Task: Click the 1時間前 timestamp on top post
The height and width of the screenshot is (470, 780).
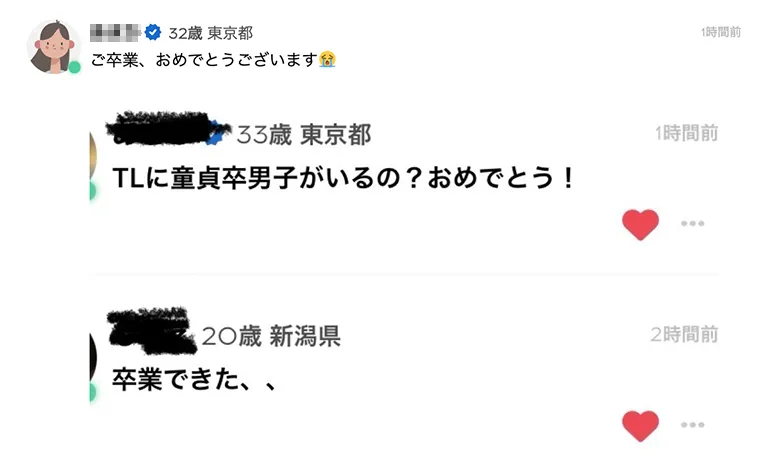Action: pos(721,32)
